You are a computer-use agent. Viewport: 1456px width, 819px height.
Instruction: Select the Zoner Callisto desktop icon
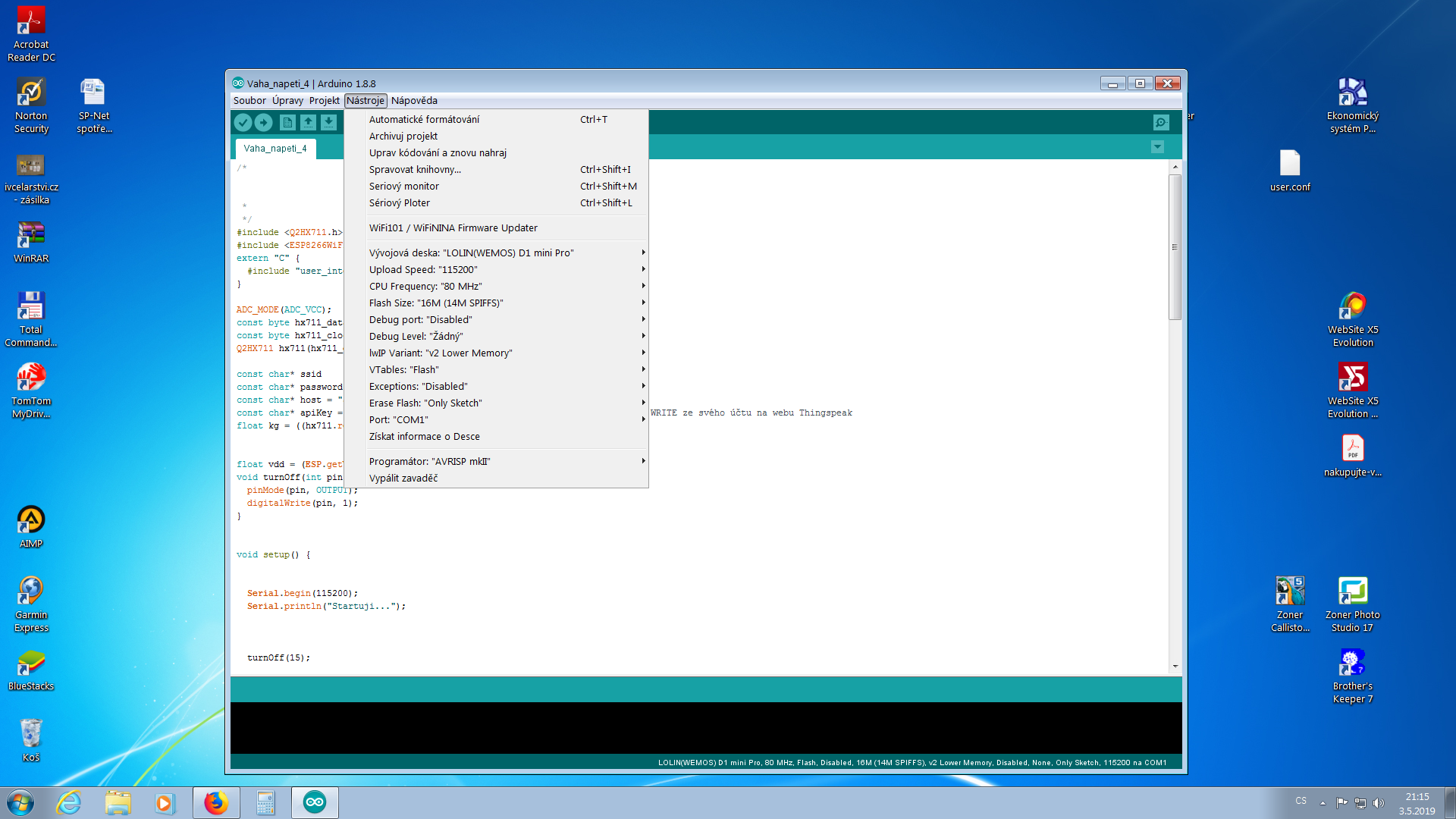[1290, 604]
